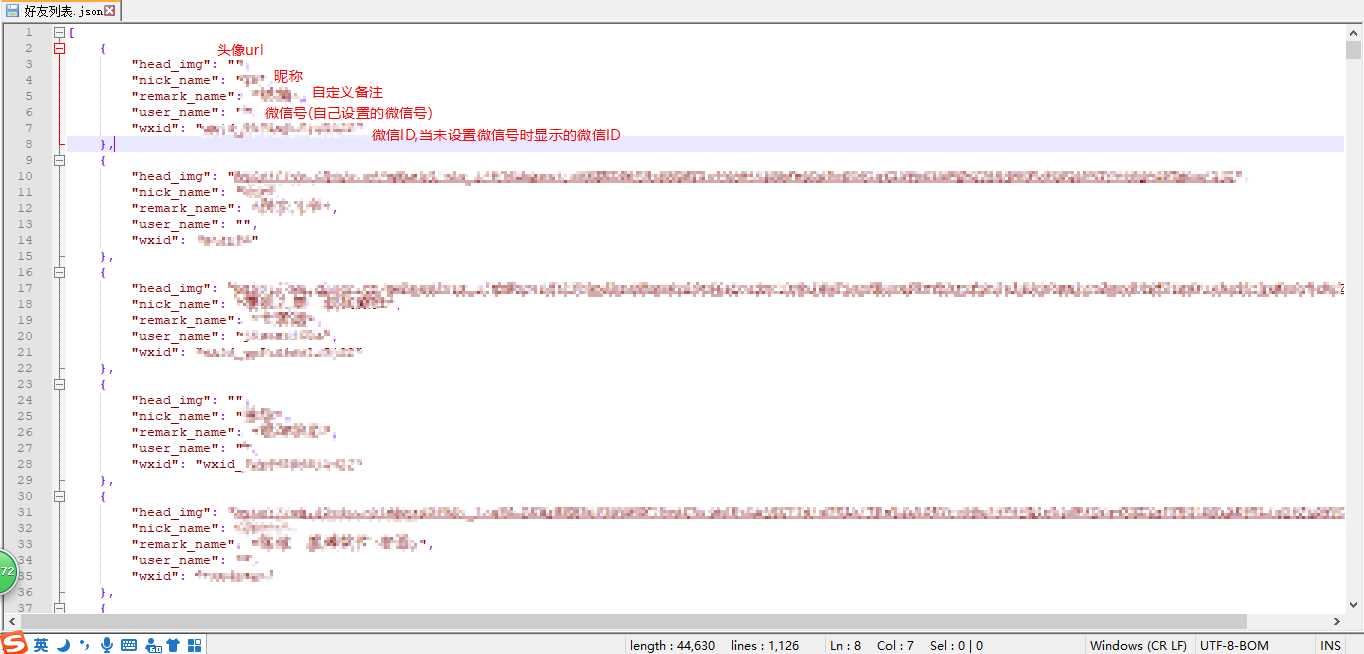Viewport: 1364px width, 654px height.
Task: Open the IME toolbox grid icon
Action: coord(195,645)
